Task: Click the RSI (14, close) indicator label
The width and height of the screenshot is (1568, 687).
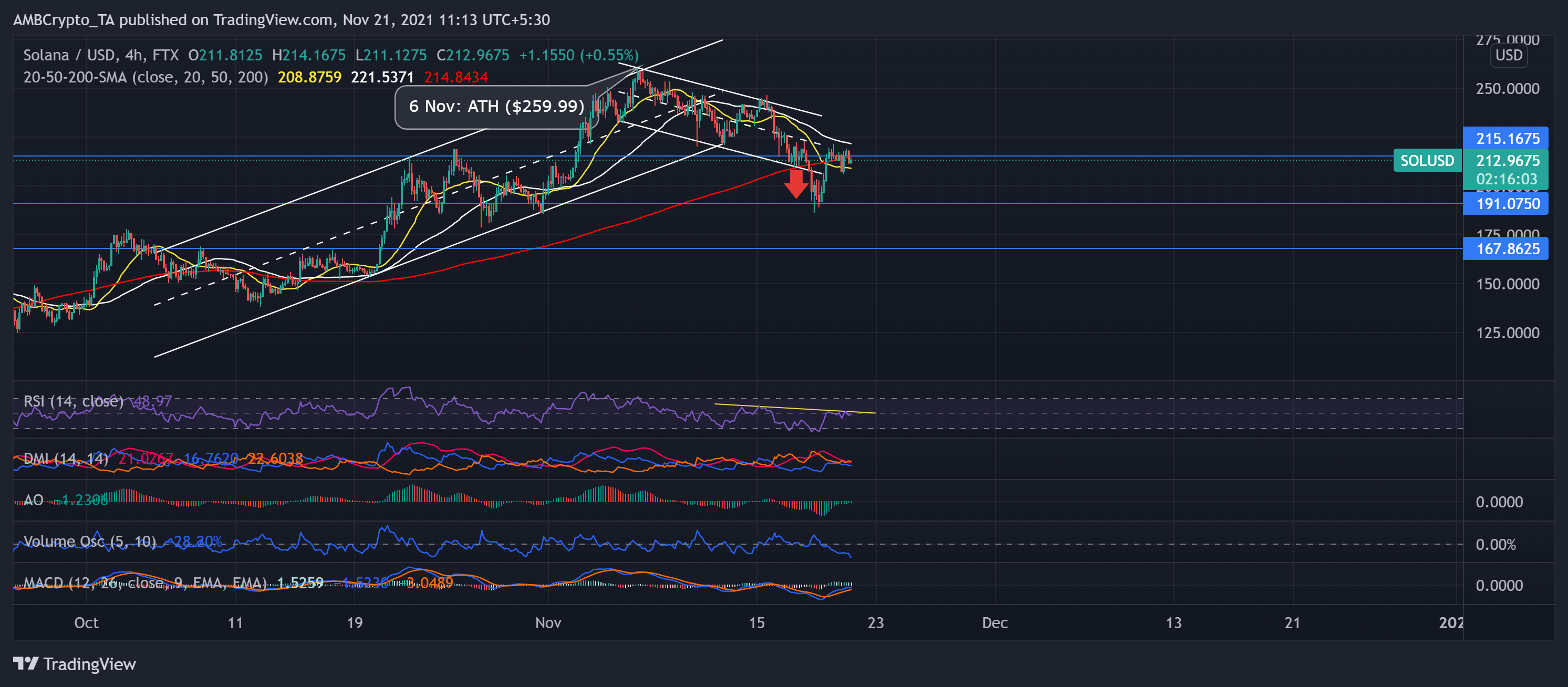Action: click(73, 401)
